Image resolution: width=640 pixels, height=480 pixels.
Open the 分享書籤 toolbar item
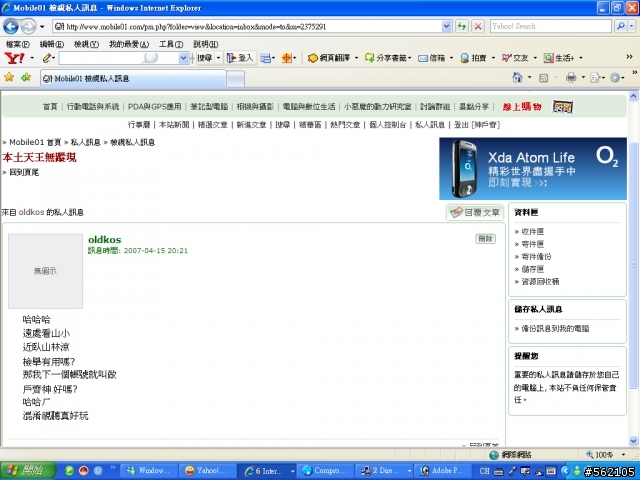coord(388,58)
